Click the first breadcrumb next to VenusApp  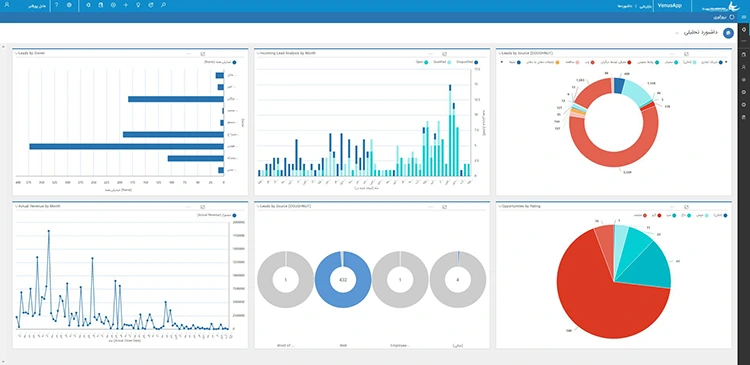click(x=646, y=6)
